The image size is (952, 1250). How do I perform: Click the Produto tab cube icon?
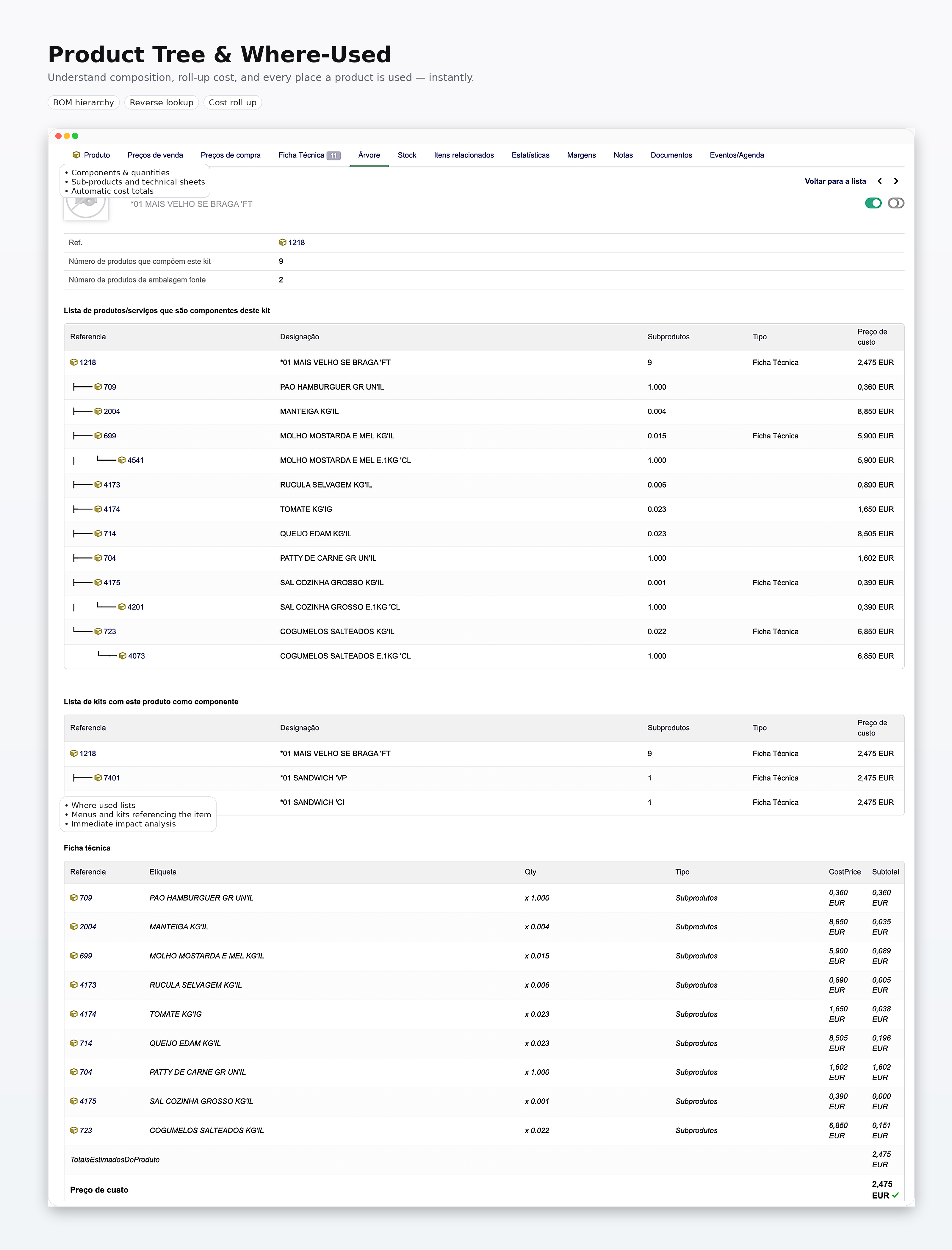[x=76, y=155]
